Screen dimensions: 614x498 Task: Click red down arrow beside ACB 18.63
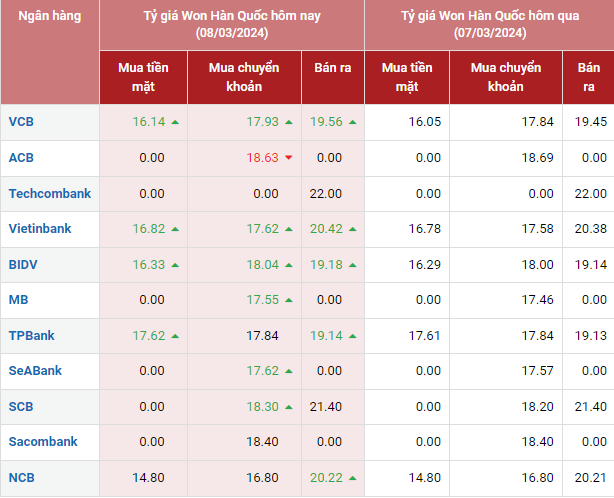(x=288, y=158)
